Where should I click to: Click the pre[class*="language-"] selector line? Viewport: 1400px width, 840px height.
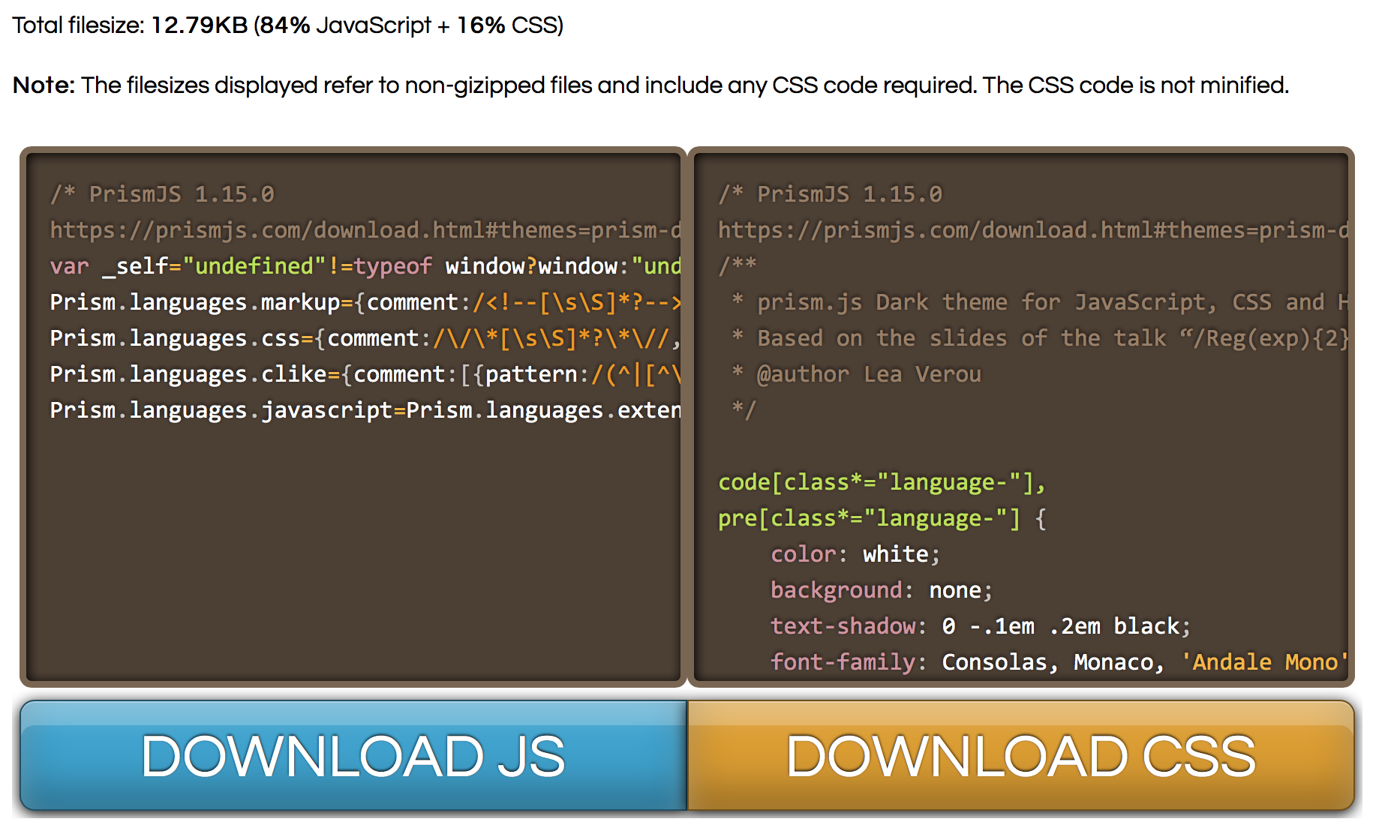pyautogui.click(x=881, y=518)
